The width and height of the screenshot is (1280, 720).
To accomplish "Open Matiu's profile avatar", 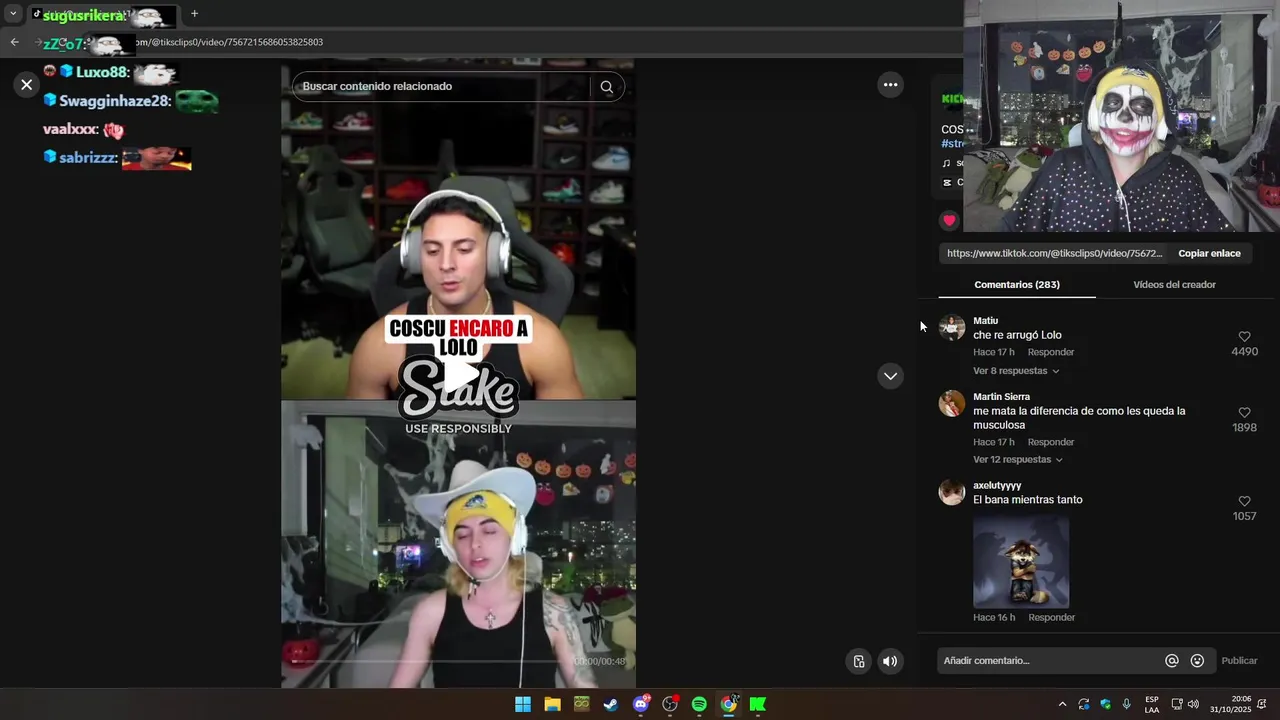I will pos(952,328).
